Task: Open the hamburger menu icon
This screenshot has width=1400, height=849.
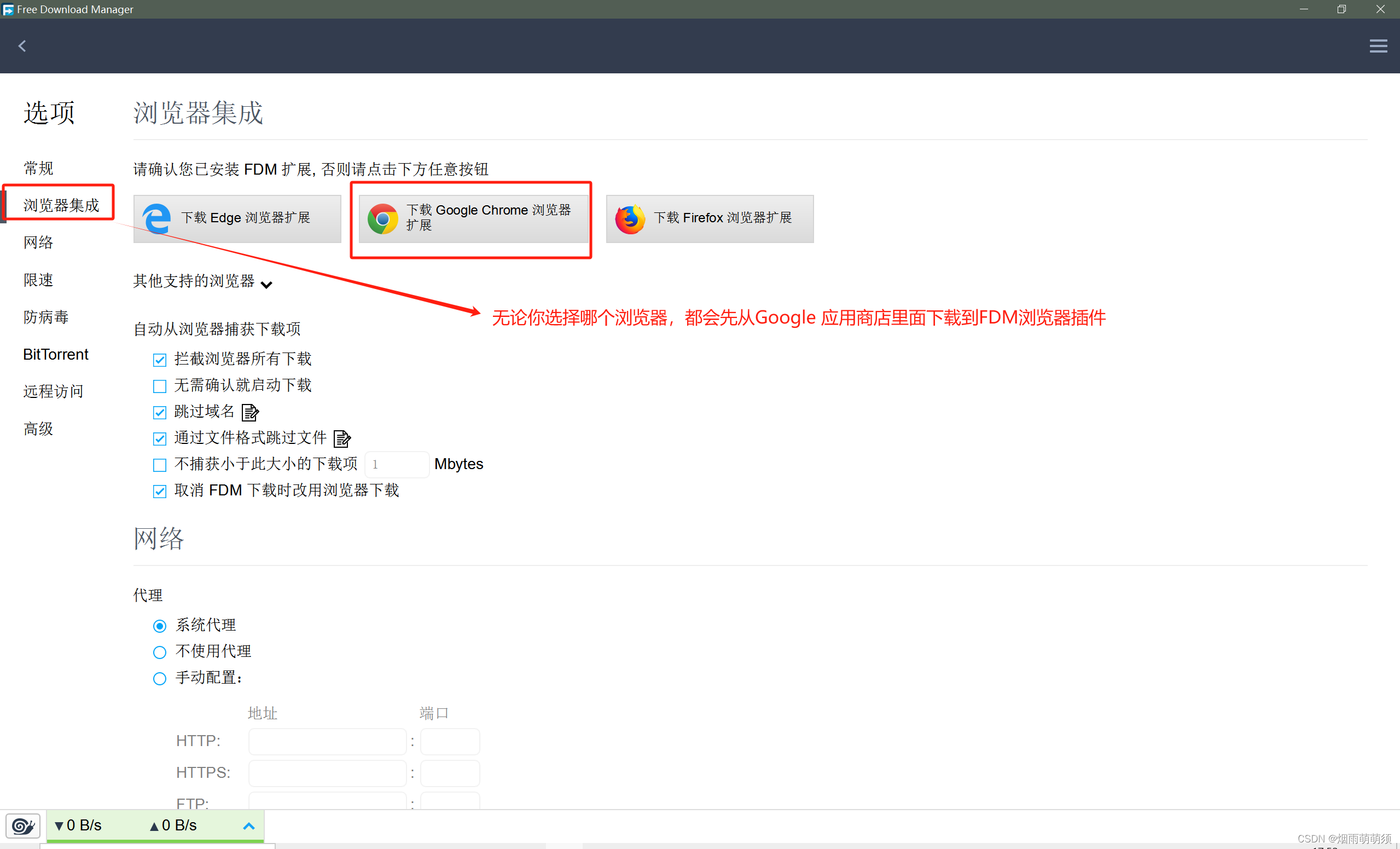Action: pyautogui.click(x=1378, y=46)
